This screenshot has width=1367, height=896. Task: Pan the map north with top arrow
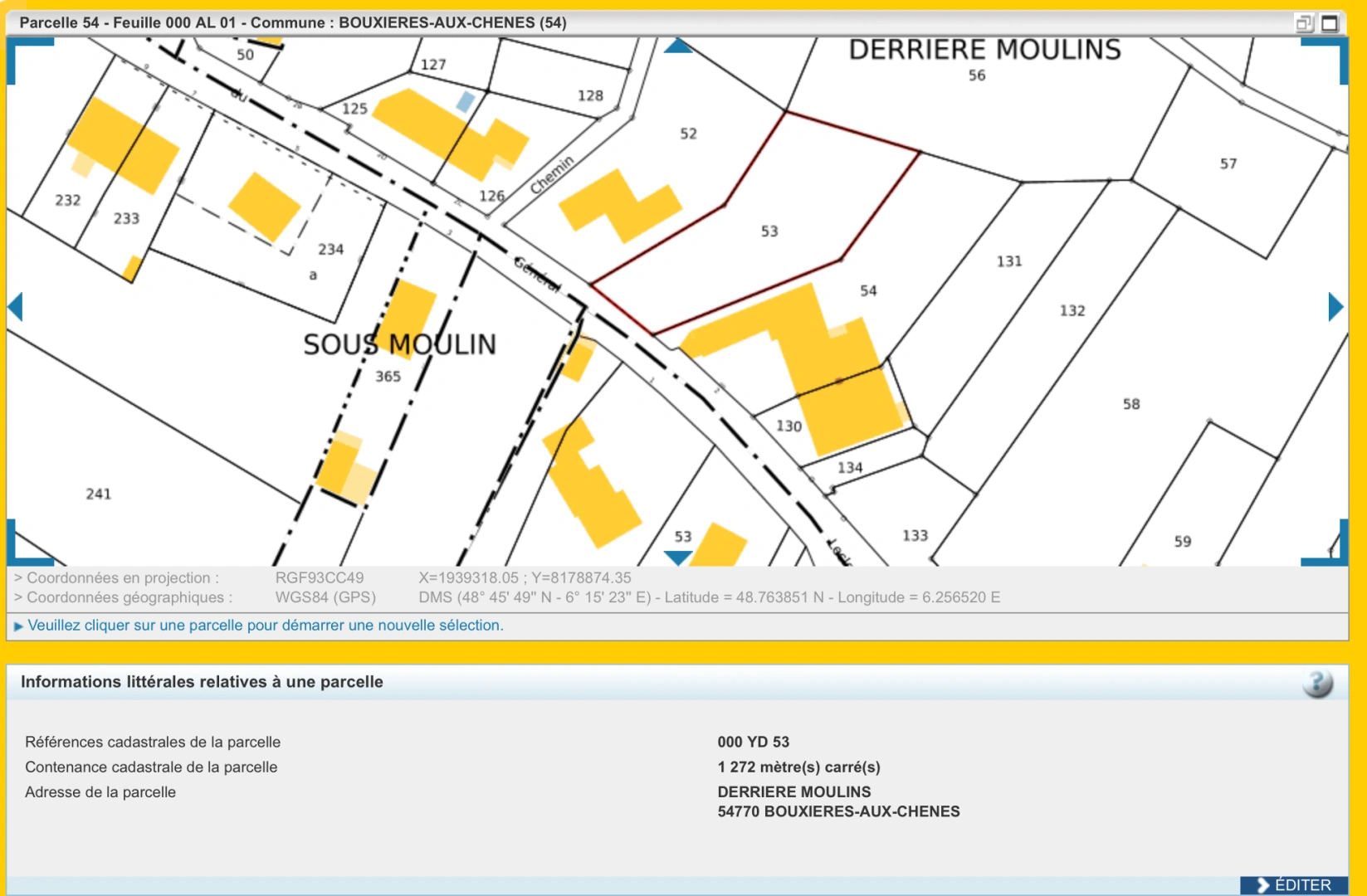point(678,46)
